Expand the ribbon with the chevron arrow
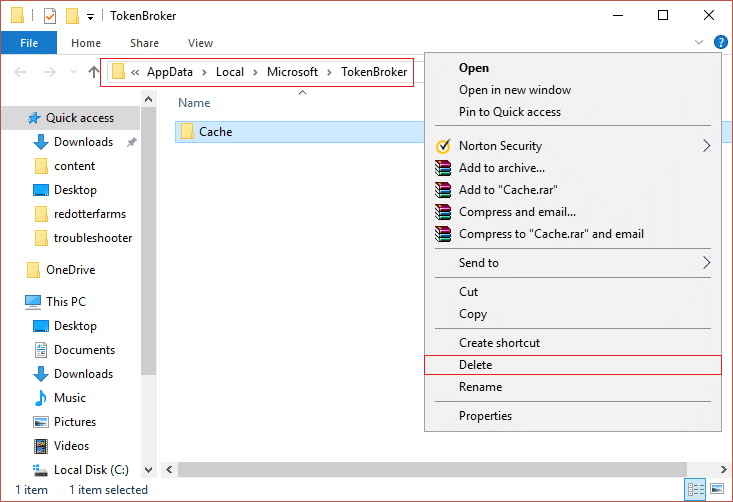 point(699,43)
